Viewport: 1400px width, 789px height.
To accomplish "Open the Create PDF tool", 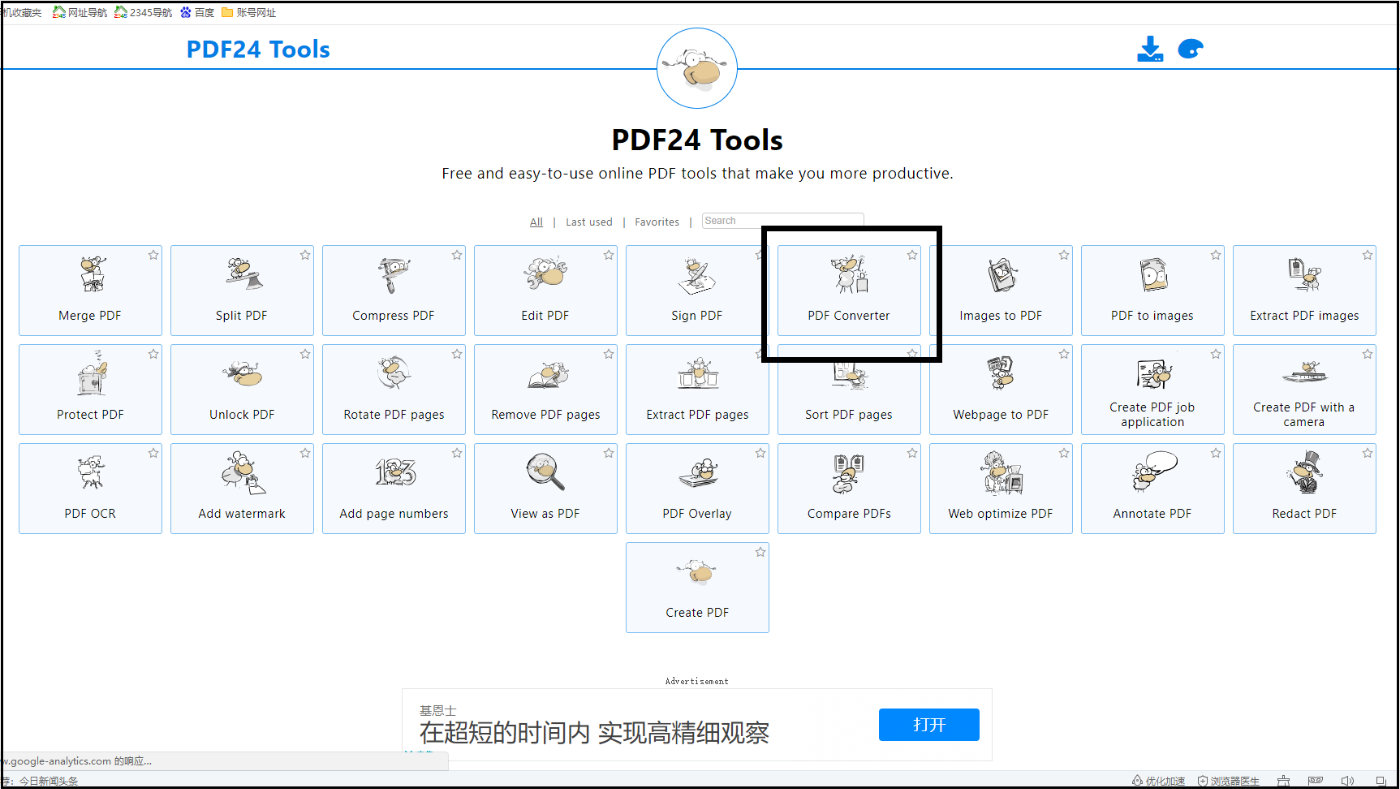I will click(697, 587).
